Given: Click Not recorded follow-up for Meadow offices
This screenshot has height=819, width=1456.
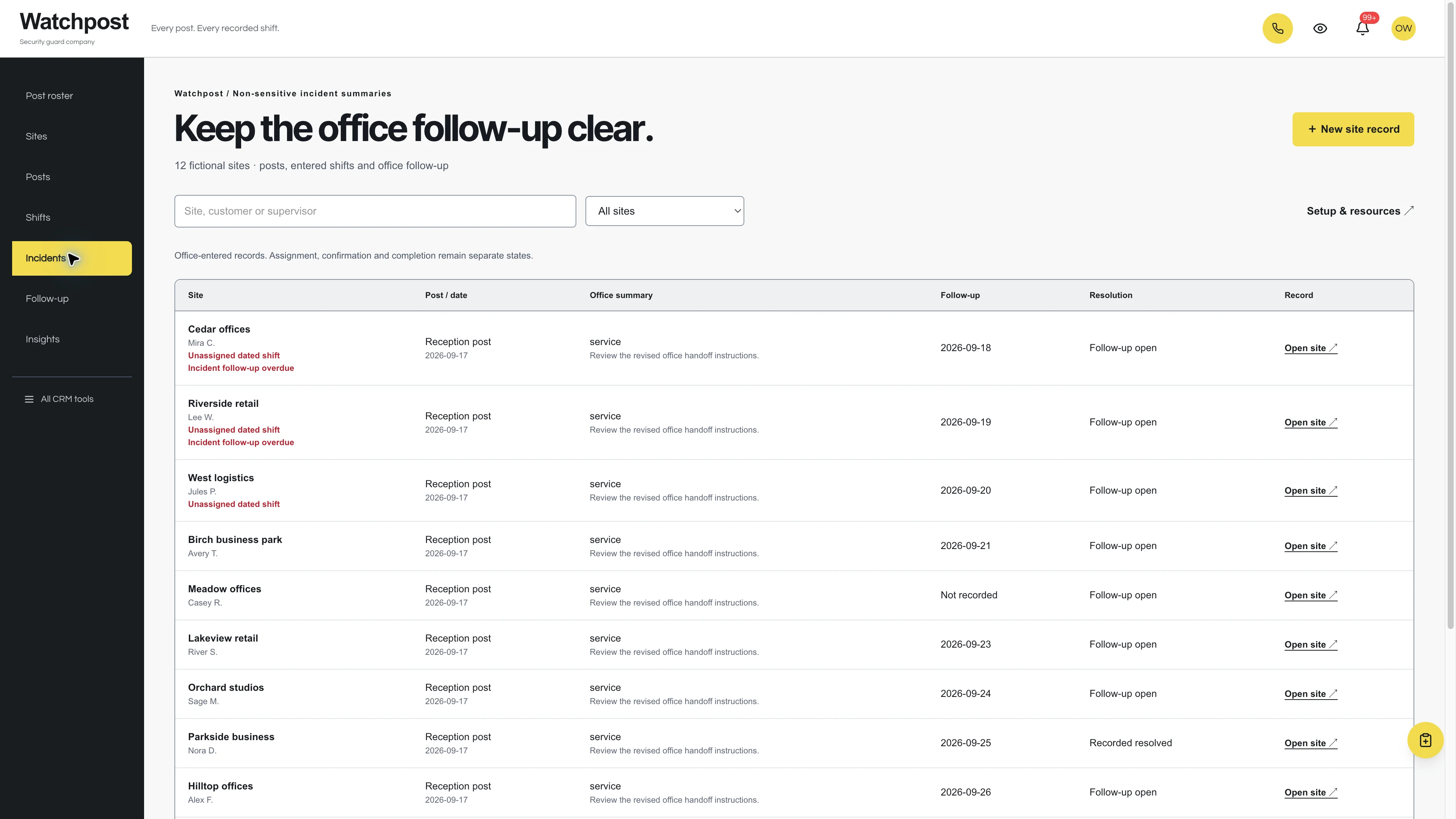Looking at the screenshot, I should [x=969, y=595].
